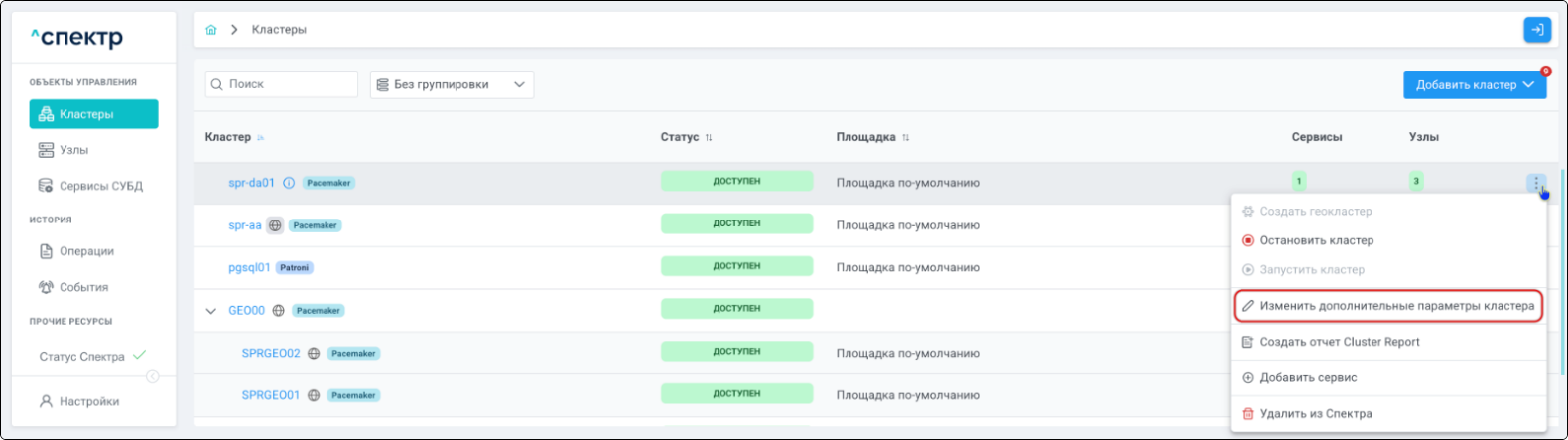Image resolution: width=1568 pixels, height=440 pixels.
Task: Click sort icon in Площадка column header
Action: (905, 138)
